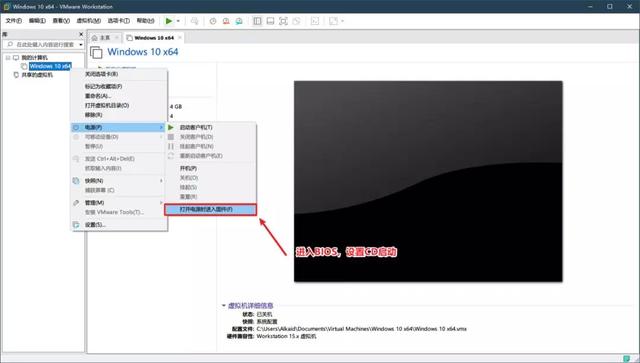Click the 虚拟机详细信息 section heading

click(251, 305)
